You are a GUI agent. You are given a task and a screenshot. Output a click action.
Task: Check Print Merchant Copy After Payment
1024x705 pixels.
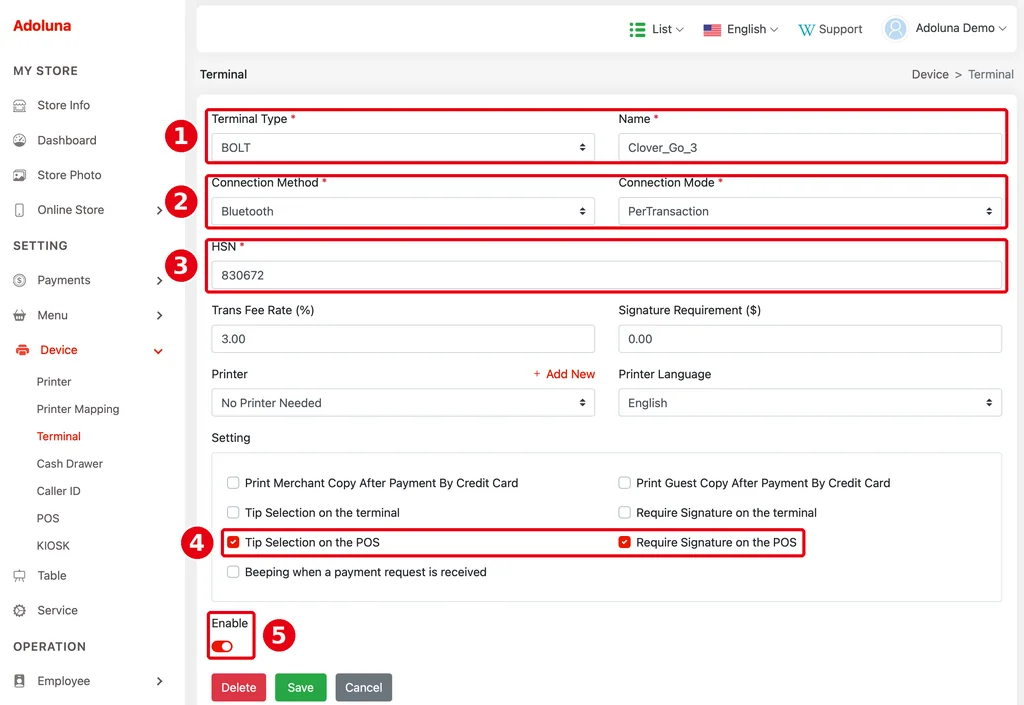point(233,482)
